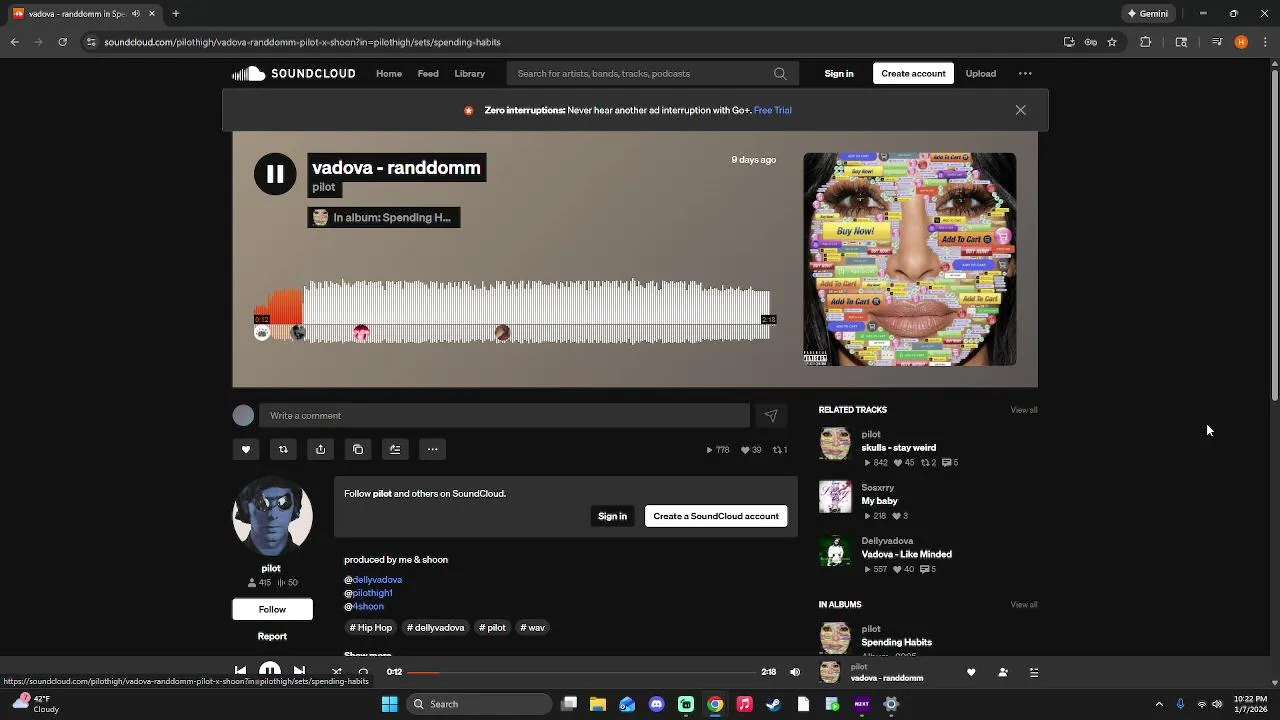Select the dellyvadova tag
This screenshot has width=1280, height=720.
(436, 628)
